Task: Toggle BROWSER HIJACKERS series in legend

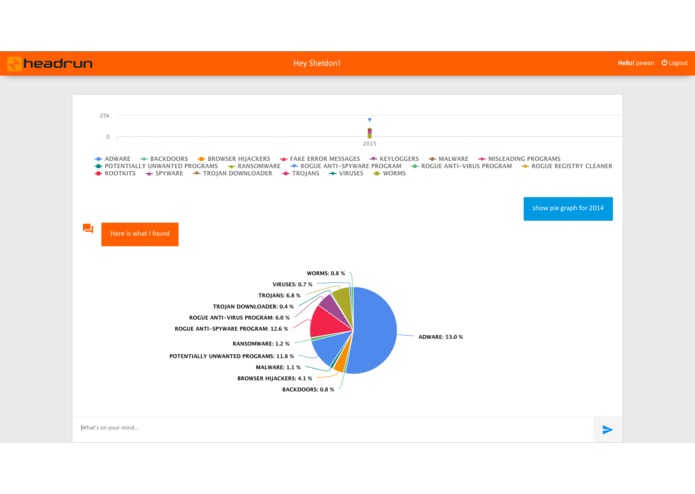Action: [234, 159]
